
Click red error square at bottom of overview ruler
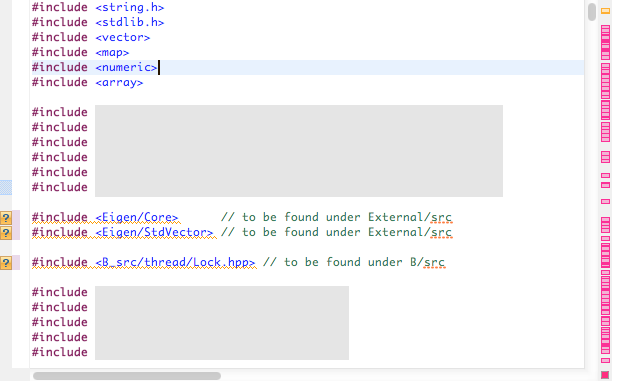click(605, 374)
